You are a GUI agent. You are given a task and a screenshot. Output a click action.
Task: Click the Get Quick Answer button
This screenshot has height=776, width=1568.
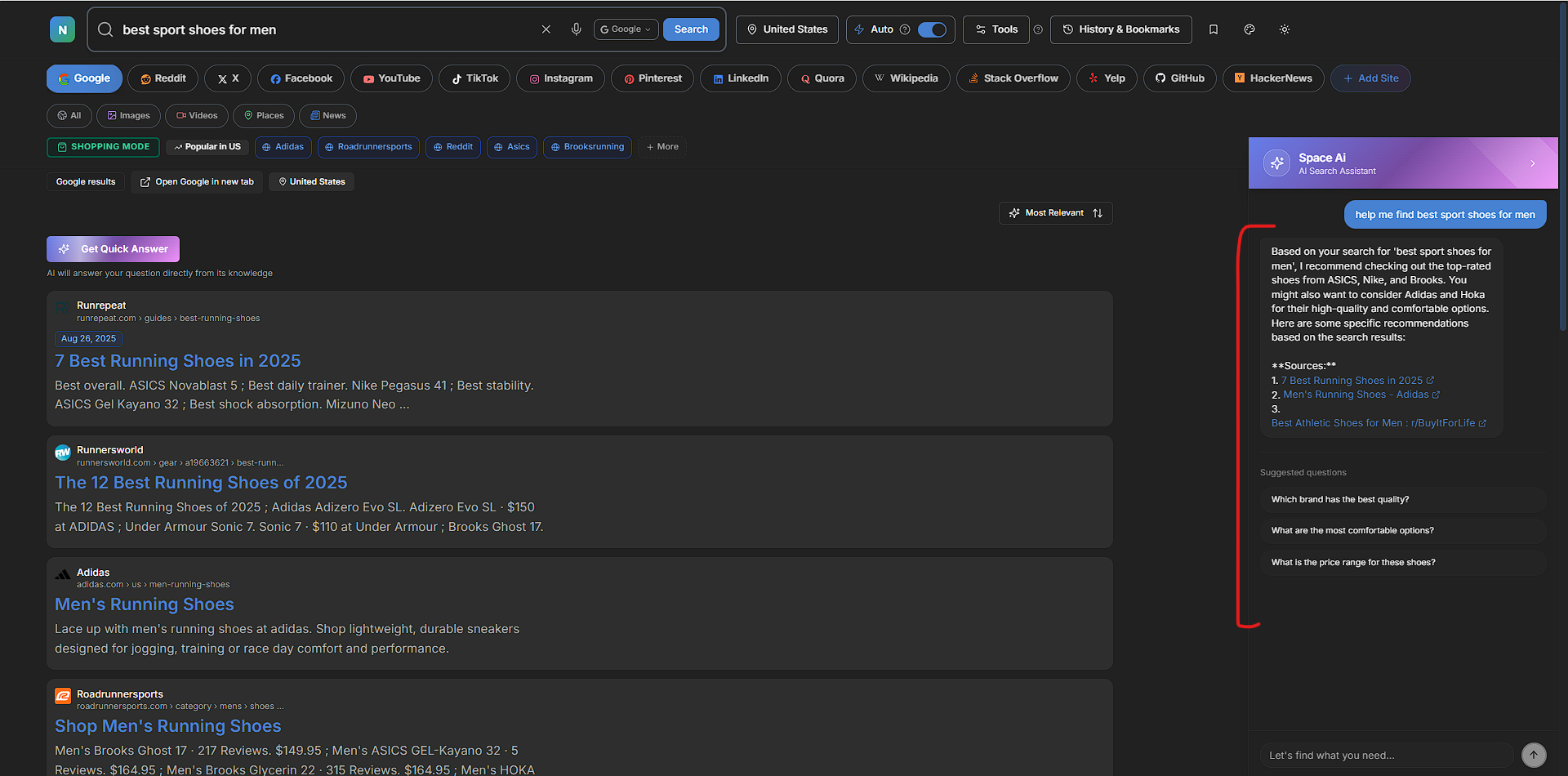click(113, 249)
